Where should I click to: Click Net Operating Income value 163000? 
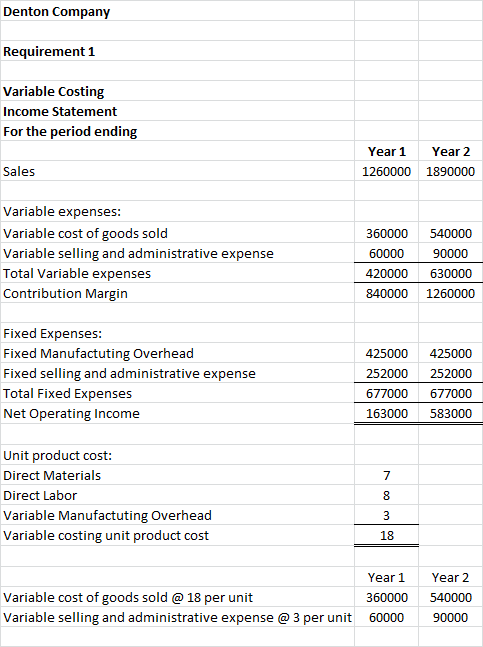386,413
